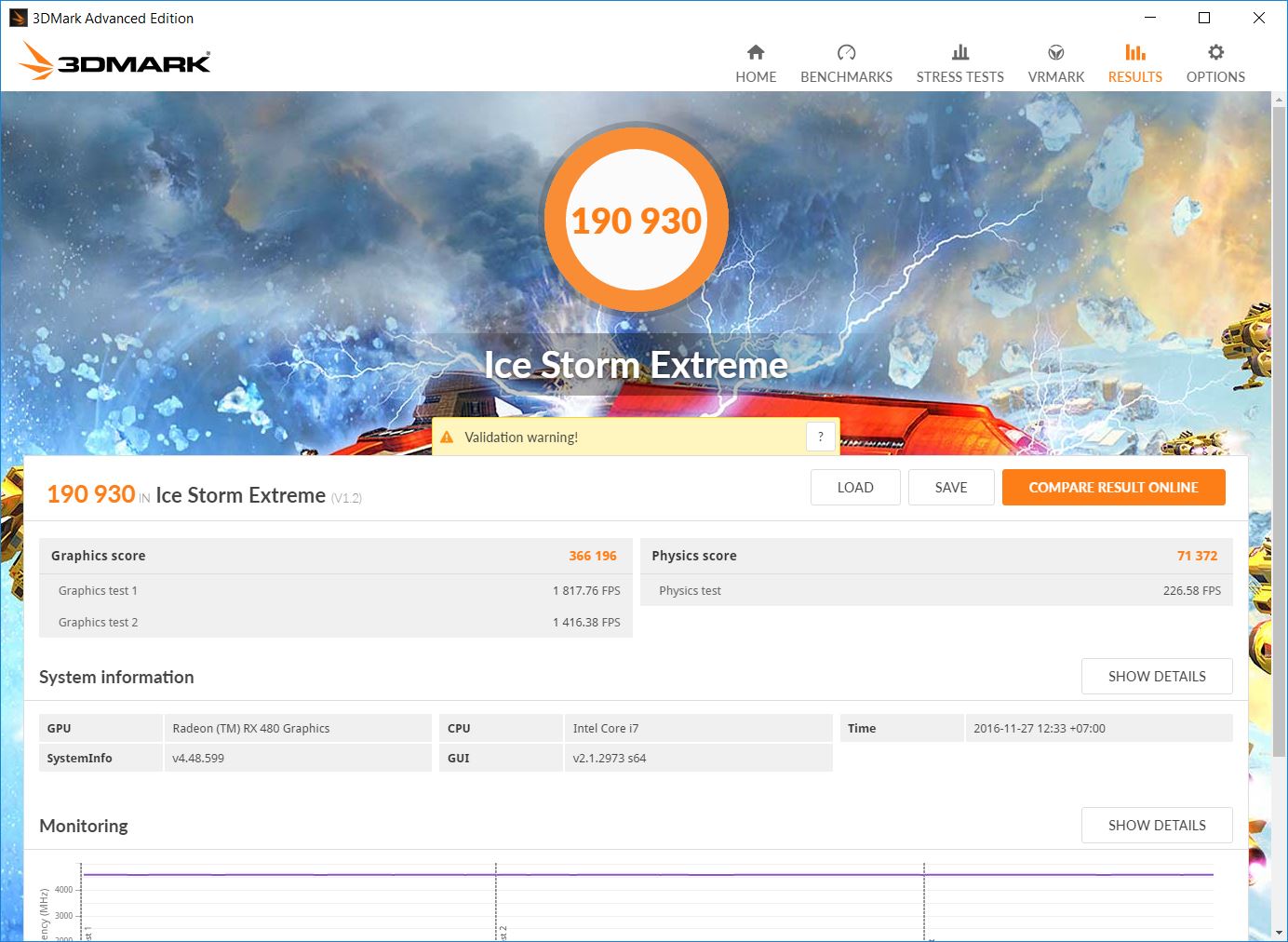Click the 190 930 score circle
This screenshot has width=1288, height=942.
pyautogui.click(x=637, y=221)
